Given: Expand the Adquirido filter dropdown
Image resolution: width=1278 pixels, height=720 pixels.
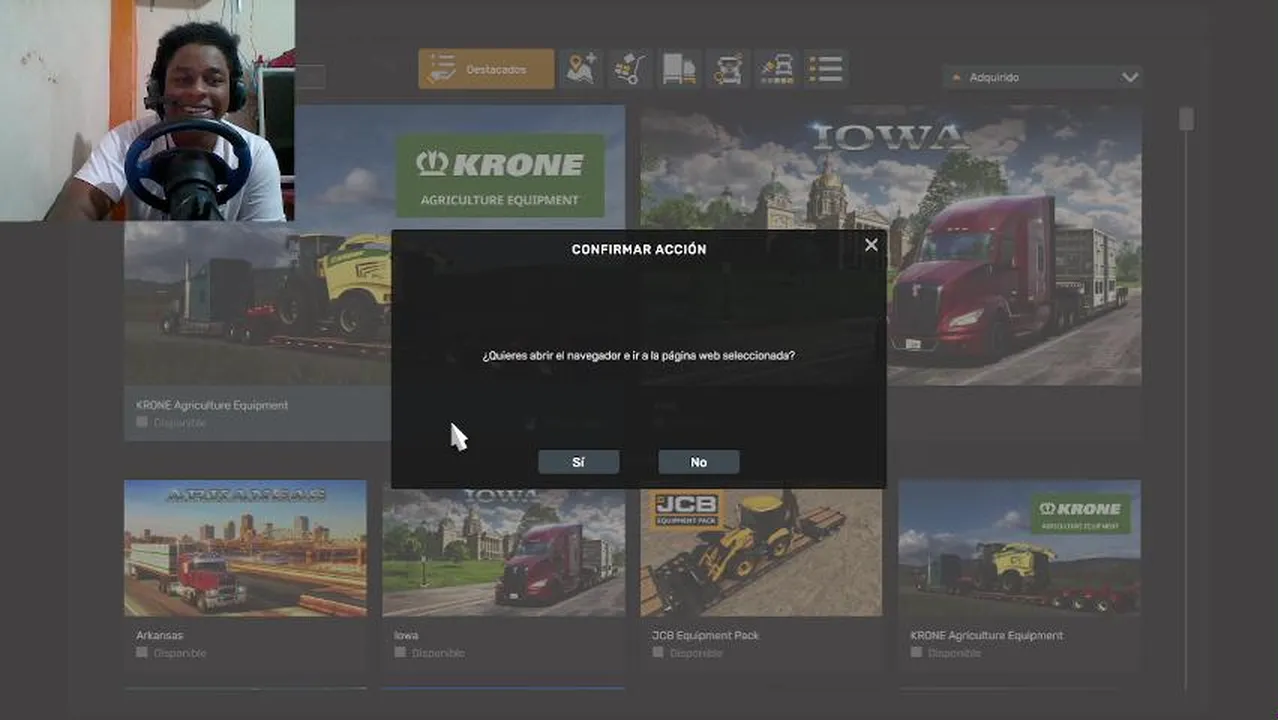Looking at the screenshot, I should [x=1042, y=77].
